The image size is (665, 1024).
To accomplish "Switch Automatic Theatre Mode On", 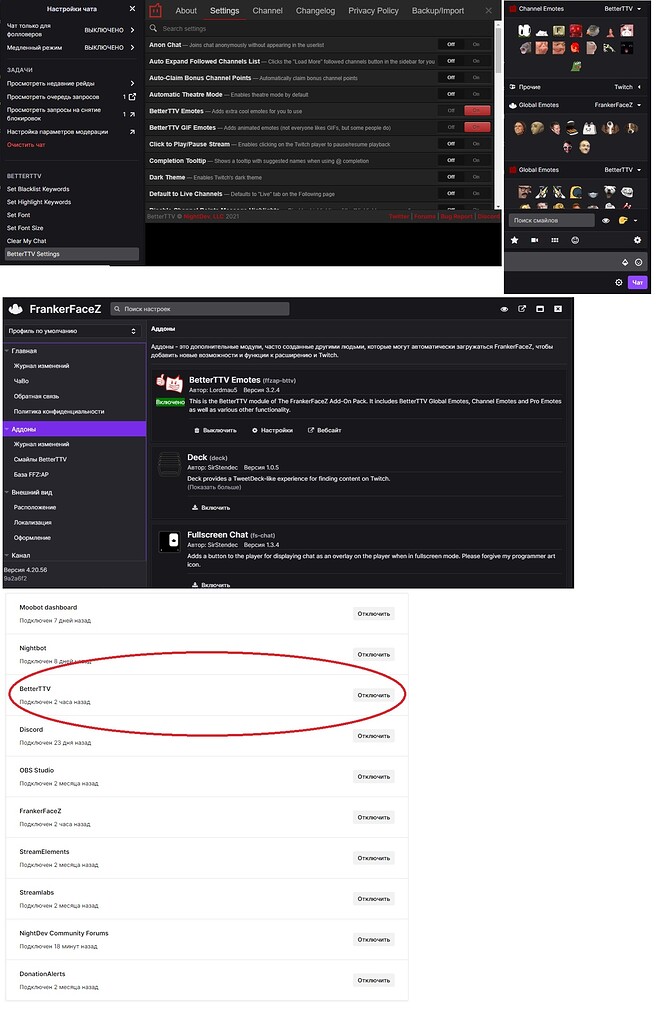I will pyautogui.click(x=476, y=94).
